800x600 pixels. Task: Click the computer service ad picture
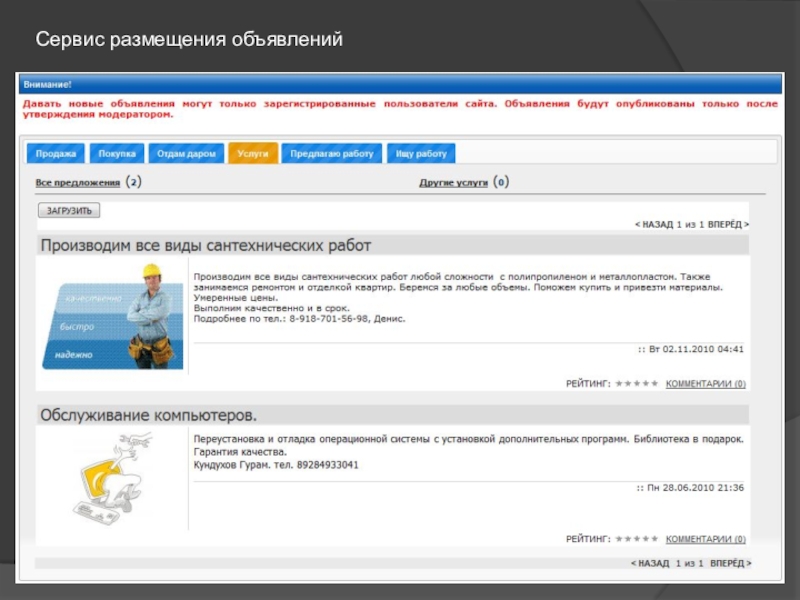coord(113,478)
